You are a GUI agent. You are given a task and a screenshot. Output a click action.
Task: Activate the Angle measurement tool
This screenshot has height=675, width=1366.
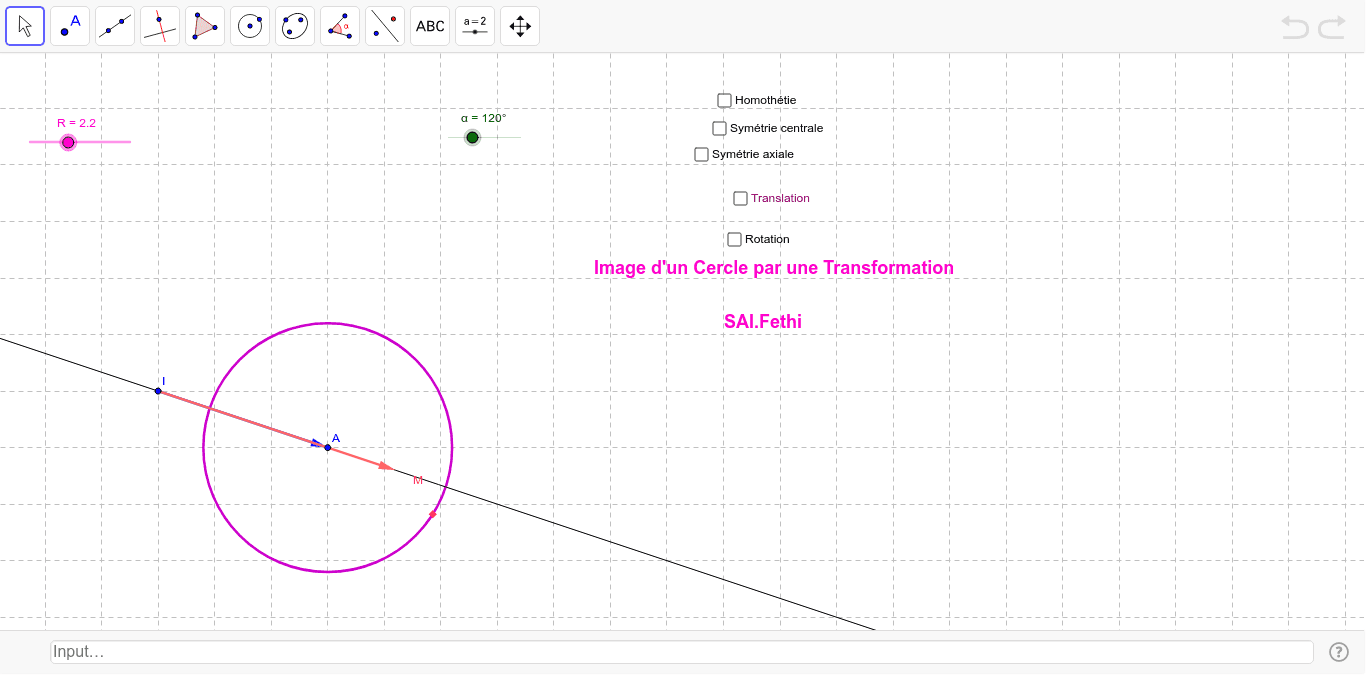click(x=339, y=25)
